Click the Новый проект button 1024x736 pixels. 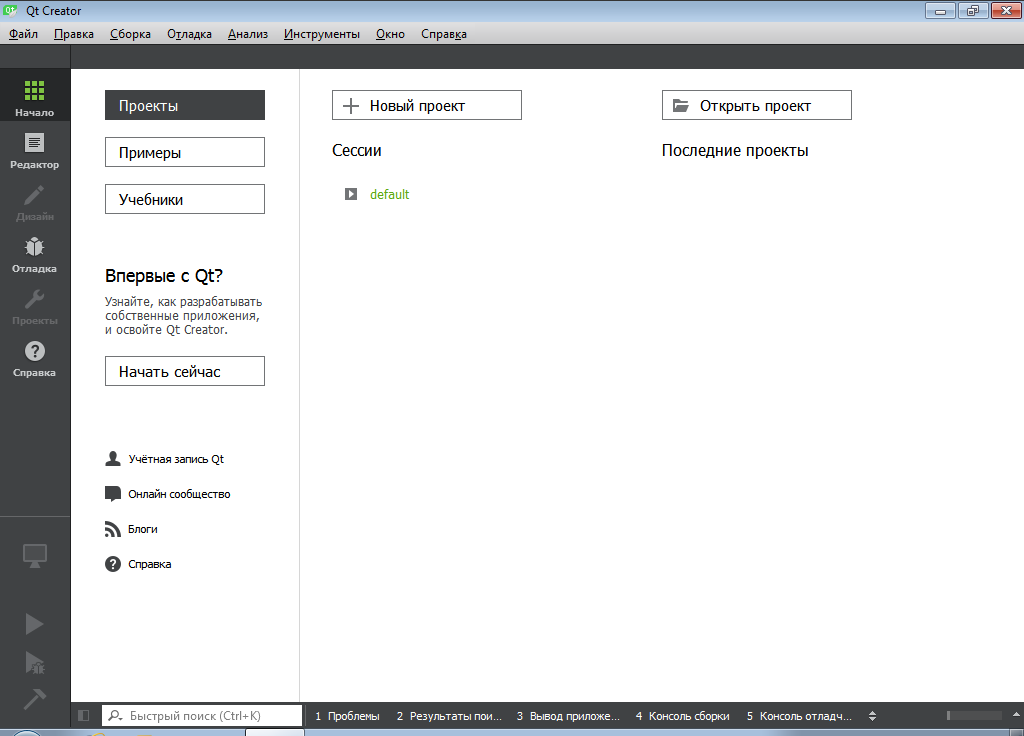click(427, 105)
